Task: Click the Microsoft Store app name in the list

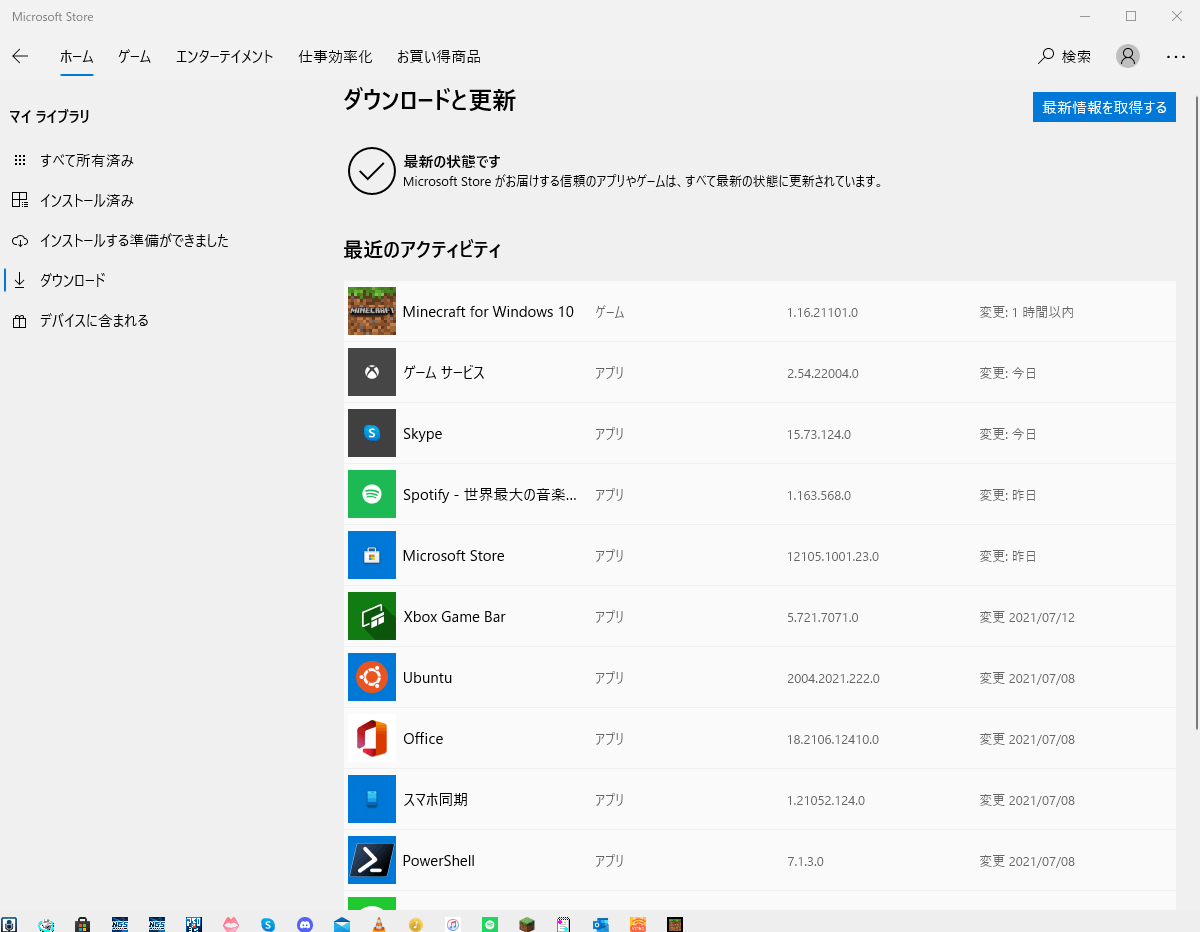Action: tap(453, 556)
